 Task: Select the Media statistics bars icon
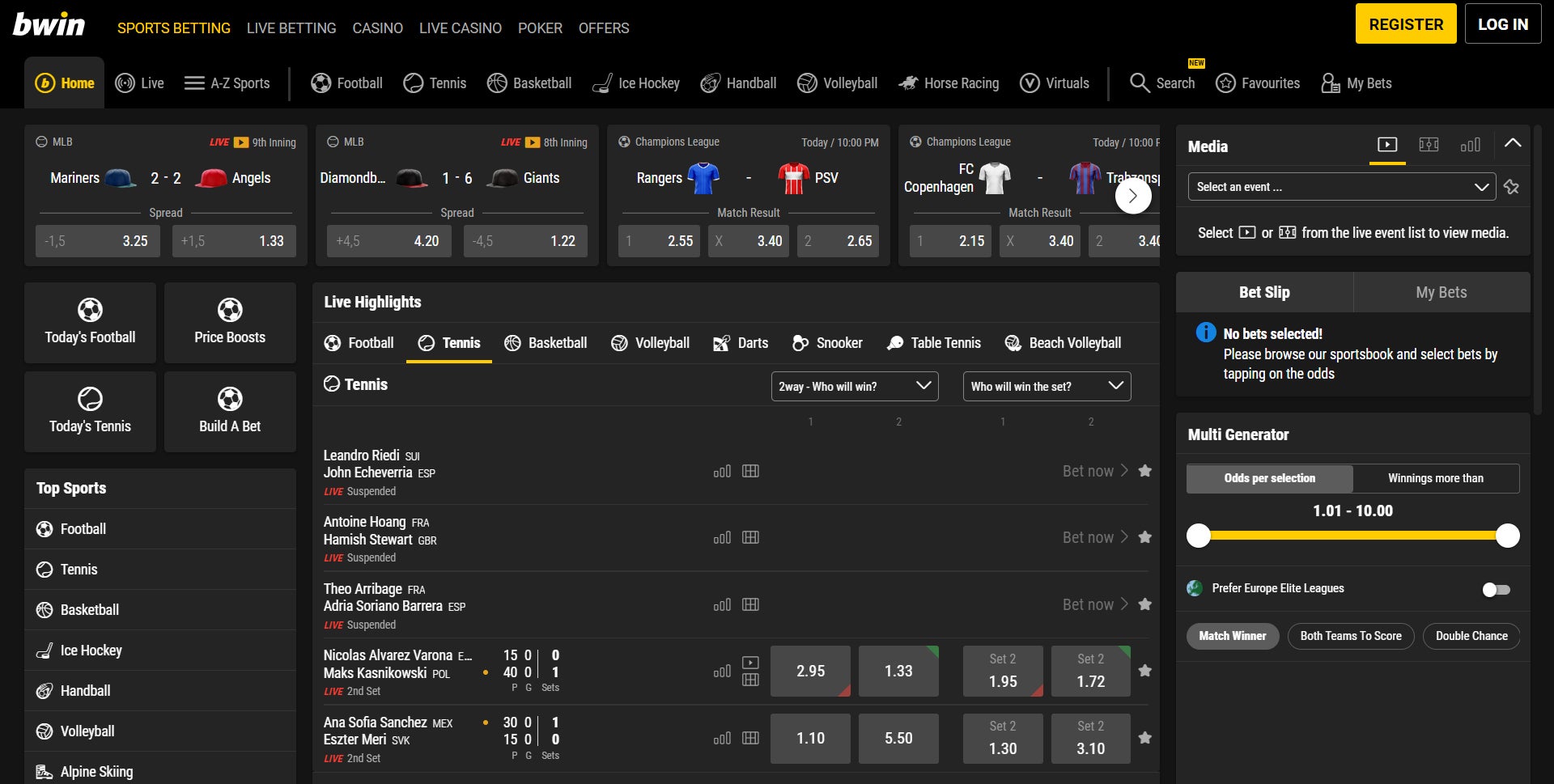(x=1470, y=145)
